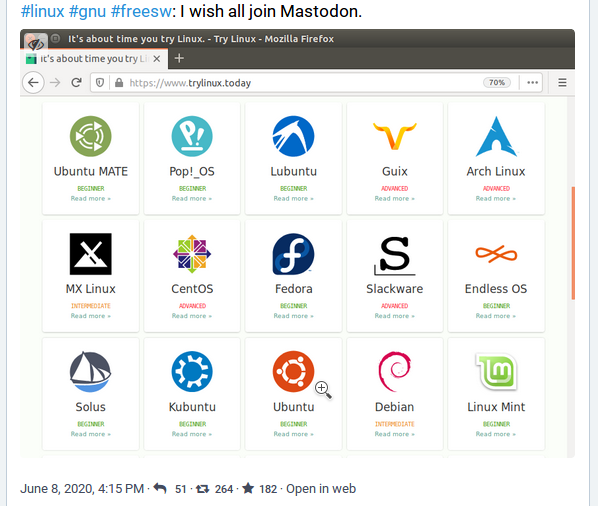Click the tracking protection shield icon

pyautogui.click(x=100, y=83)
